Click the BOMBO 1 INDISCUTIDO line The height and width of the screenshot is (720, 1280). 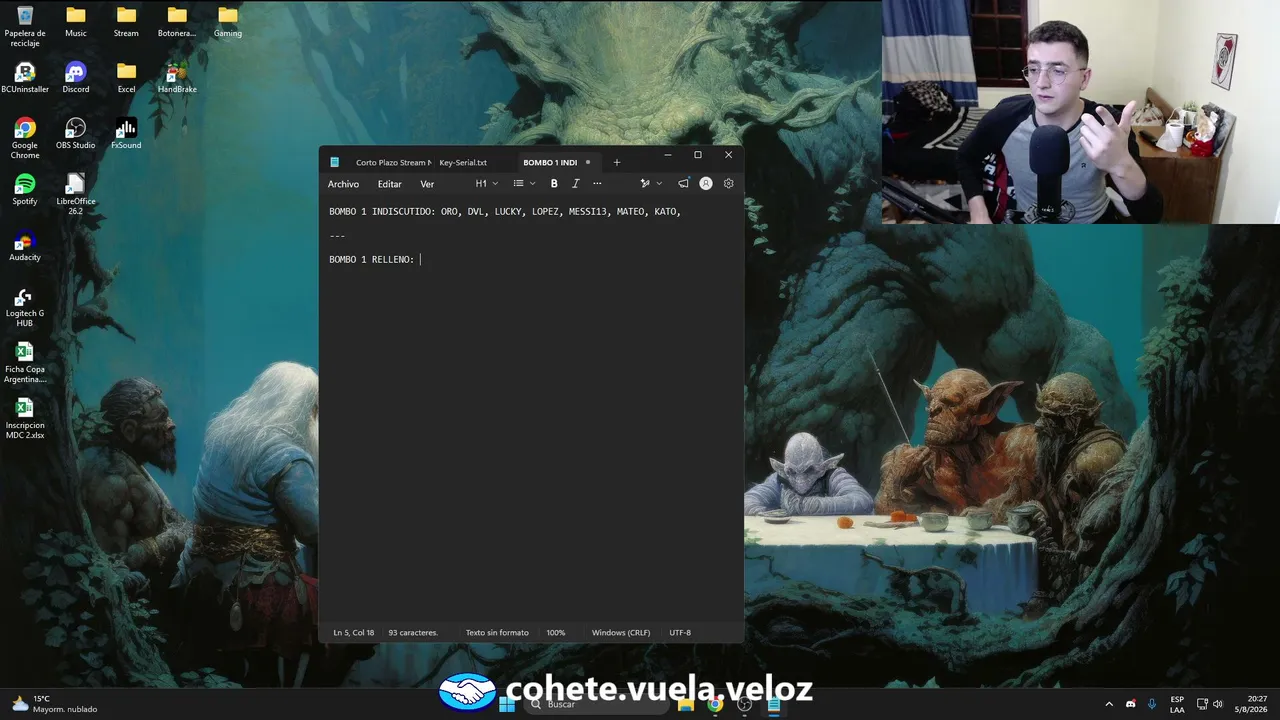(x=505, y=212)
